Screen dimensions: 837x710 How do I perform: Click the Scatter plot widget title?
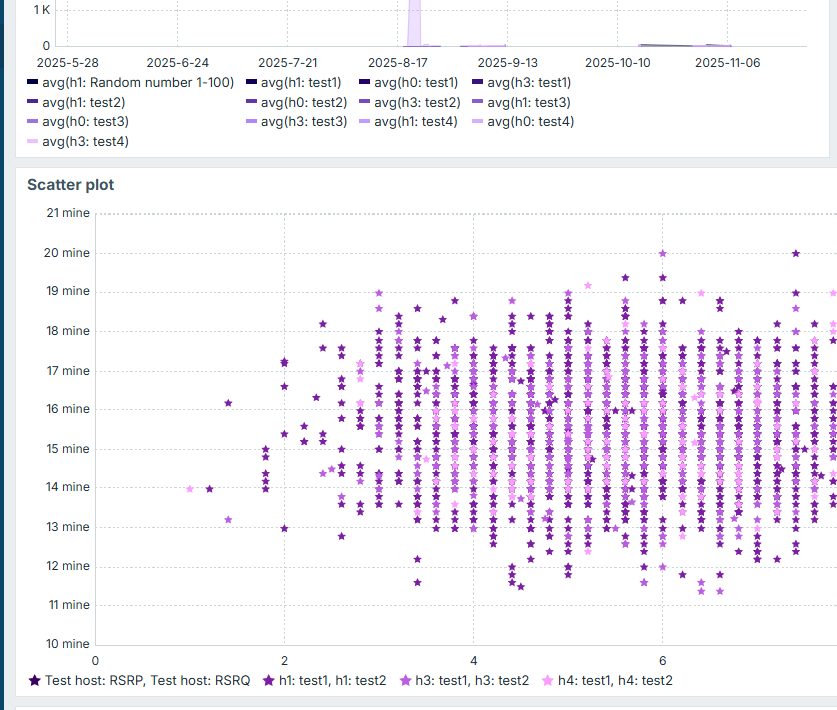click(71, 185)
